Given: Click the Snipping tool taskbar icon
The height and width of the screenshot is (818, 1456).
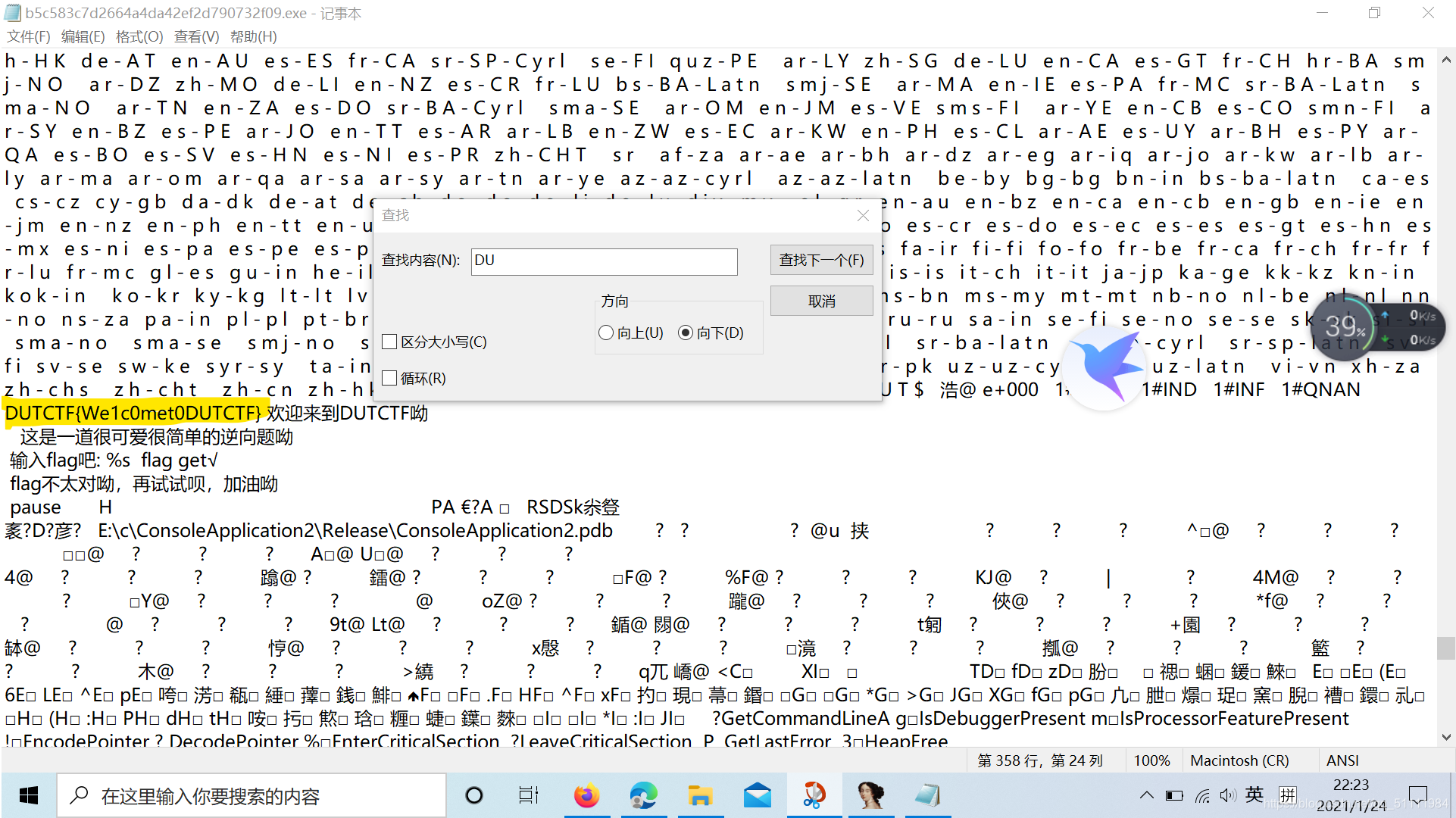Looking at the screenshot, I should pyautogui.click(x=814, y=795).
